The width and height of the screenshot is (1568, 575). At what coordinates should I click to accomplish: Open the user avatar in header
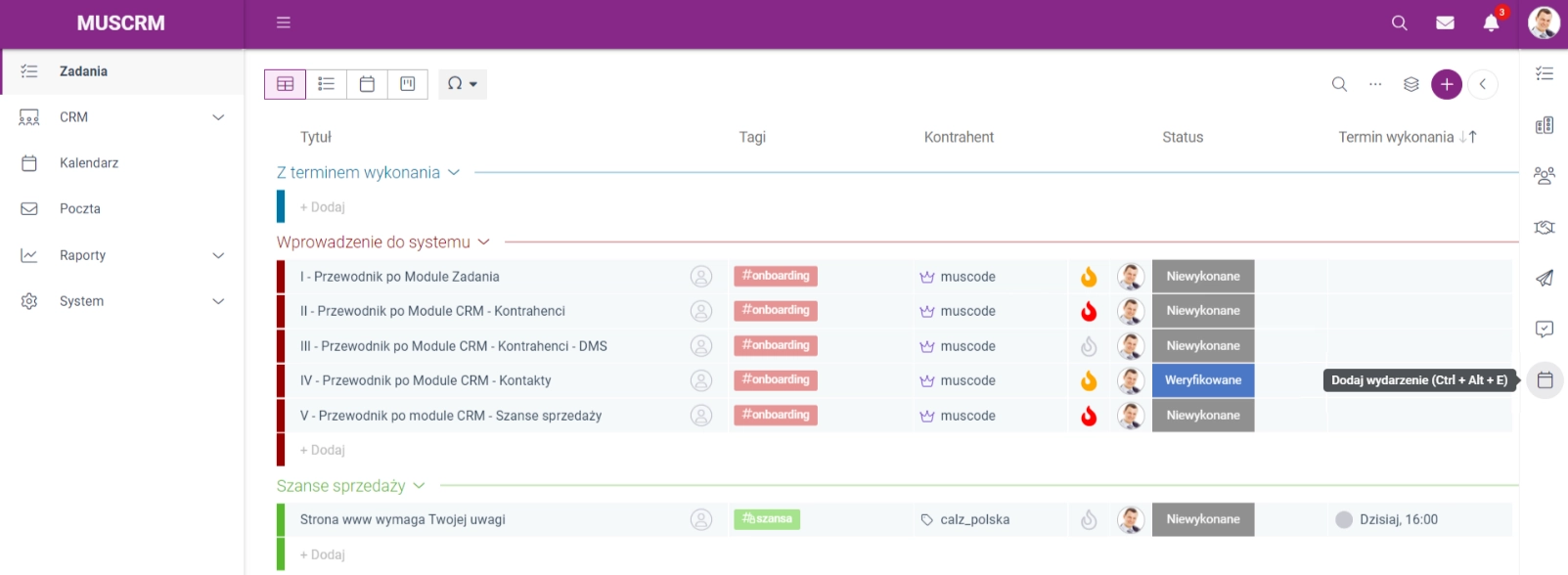pos(1544,22)
